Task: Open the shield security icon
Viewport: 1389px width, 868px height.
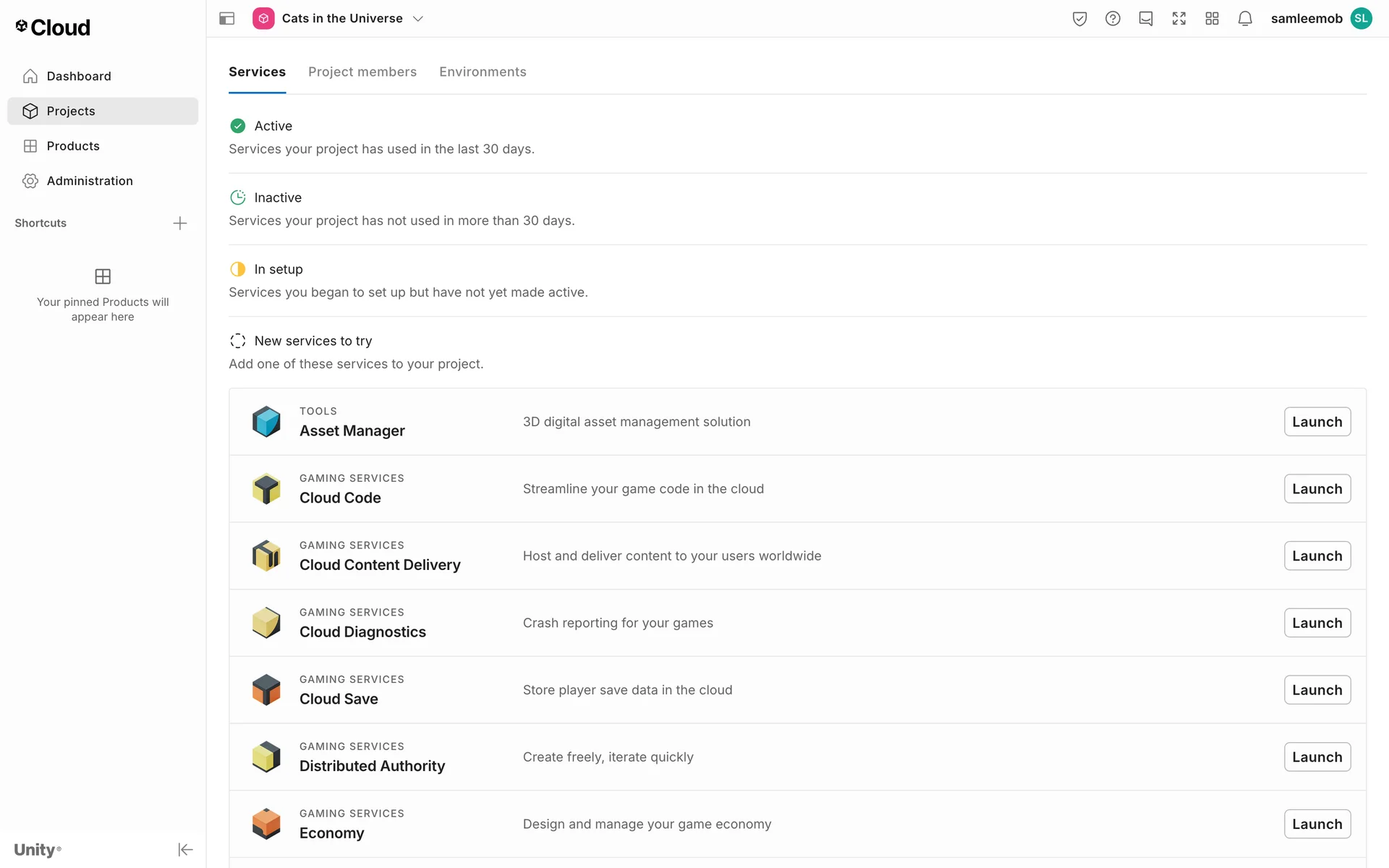Action: pos(1079,19)
